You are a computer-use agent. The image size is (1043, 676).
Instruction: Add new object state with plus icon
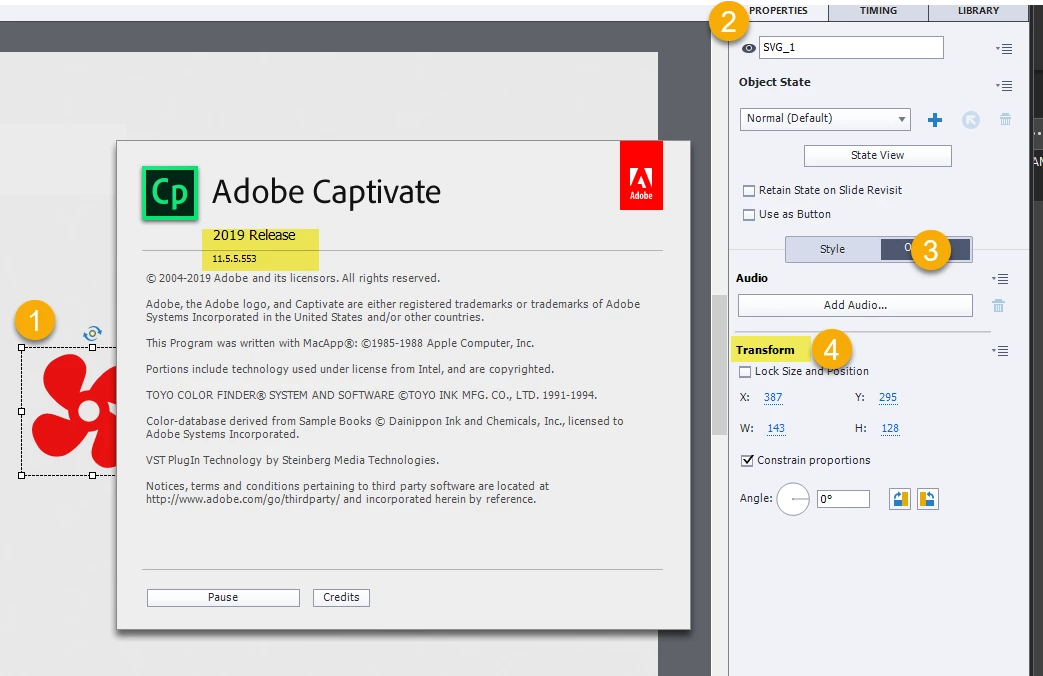click(x=935, y=120)
